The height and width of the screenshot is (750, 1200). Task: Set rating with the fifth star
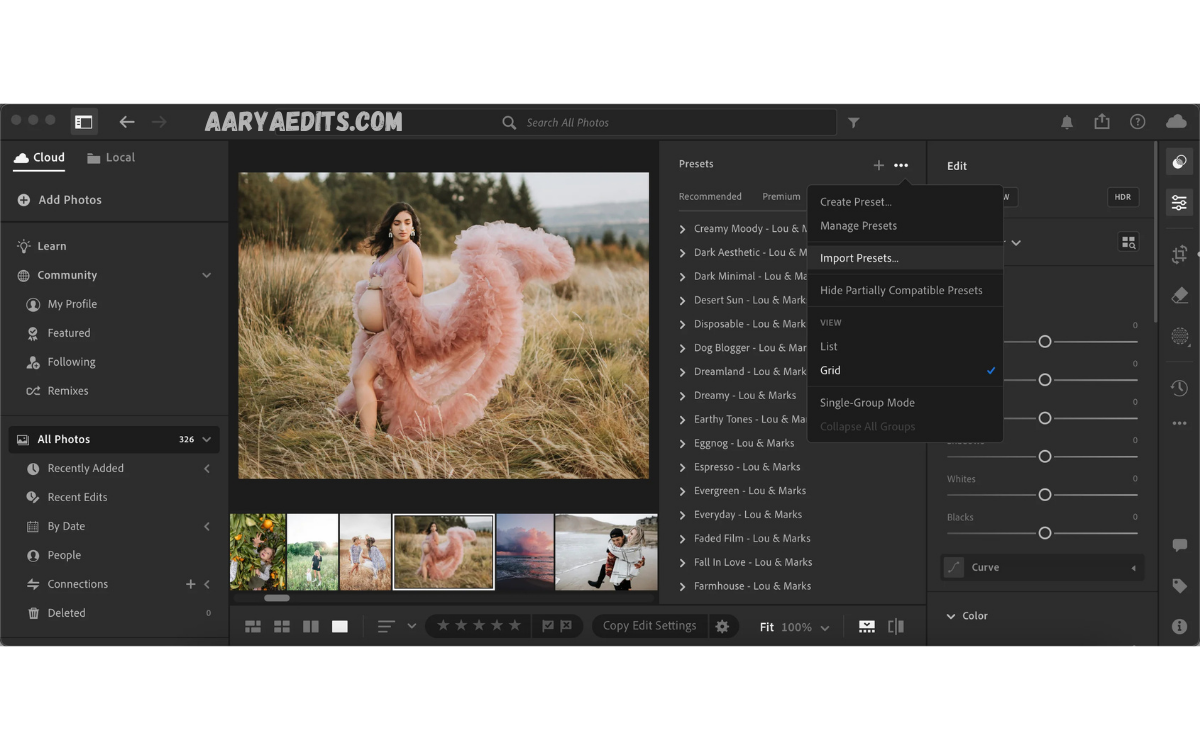[515, 625]
